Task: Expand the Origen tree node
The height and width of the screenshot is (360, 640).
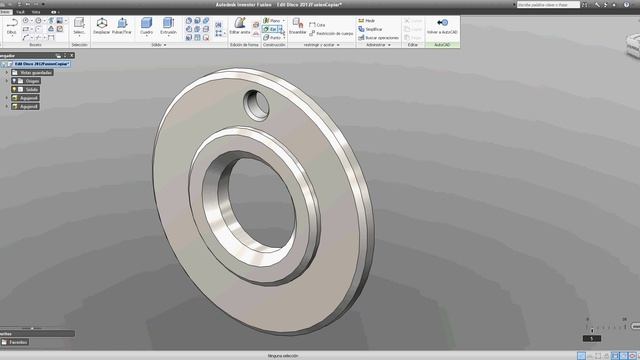Action: click(7, 81)
